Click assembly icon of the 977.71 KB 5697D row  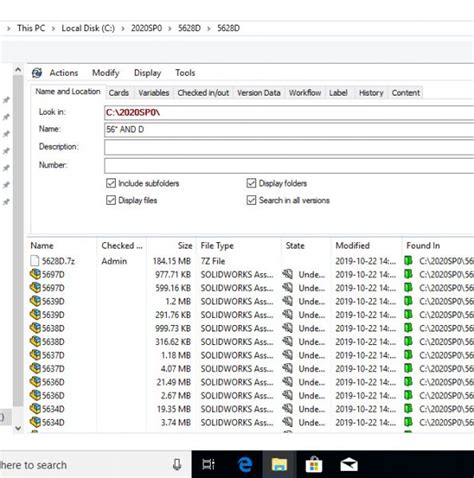click(35, 274)
